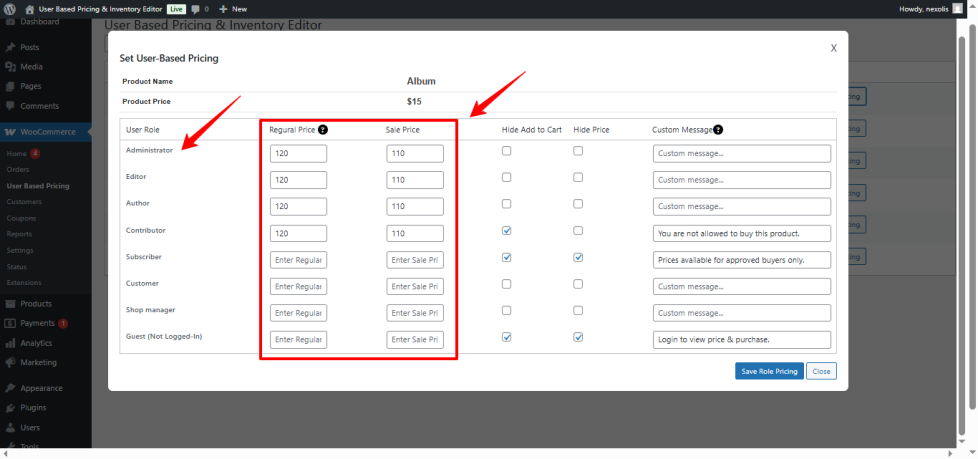Check Hide Add to Cart for Customer
Viewport: 978px width, 459px height.
coord(506,284)
